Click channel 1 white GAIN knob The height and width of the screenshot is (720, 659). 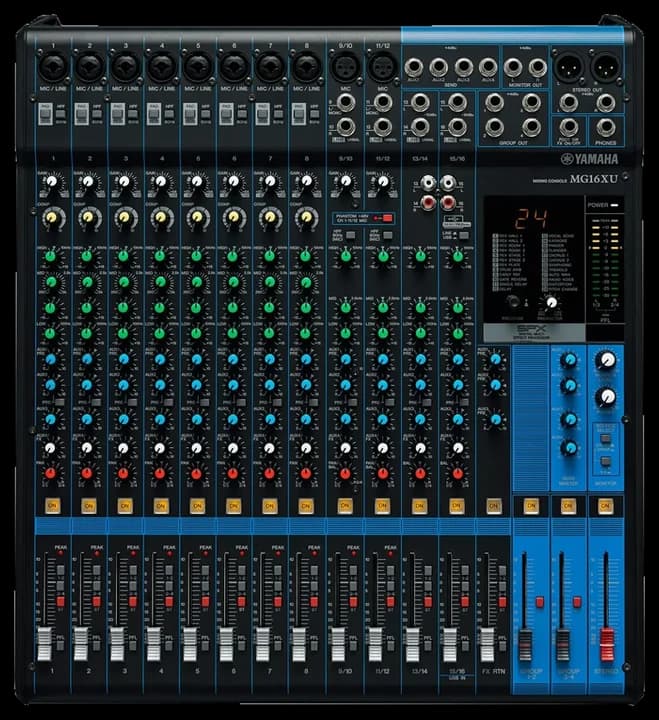(52, 181)
